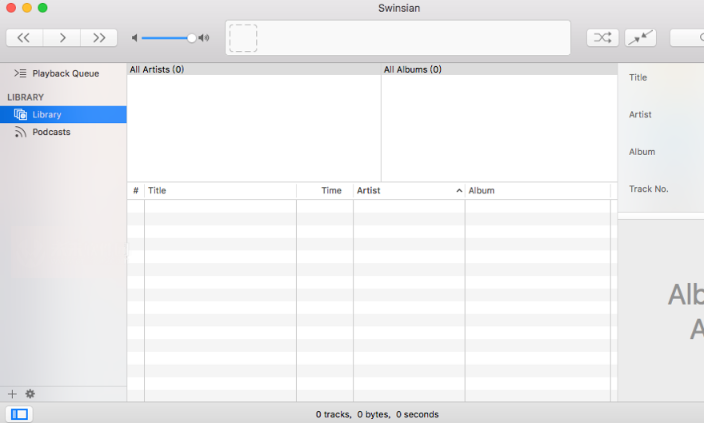Viewport: 704px width, 423px height.
Task: Toggle shuffle mode
Action: coord(603,38)
